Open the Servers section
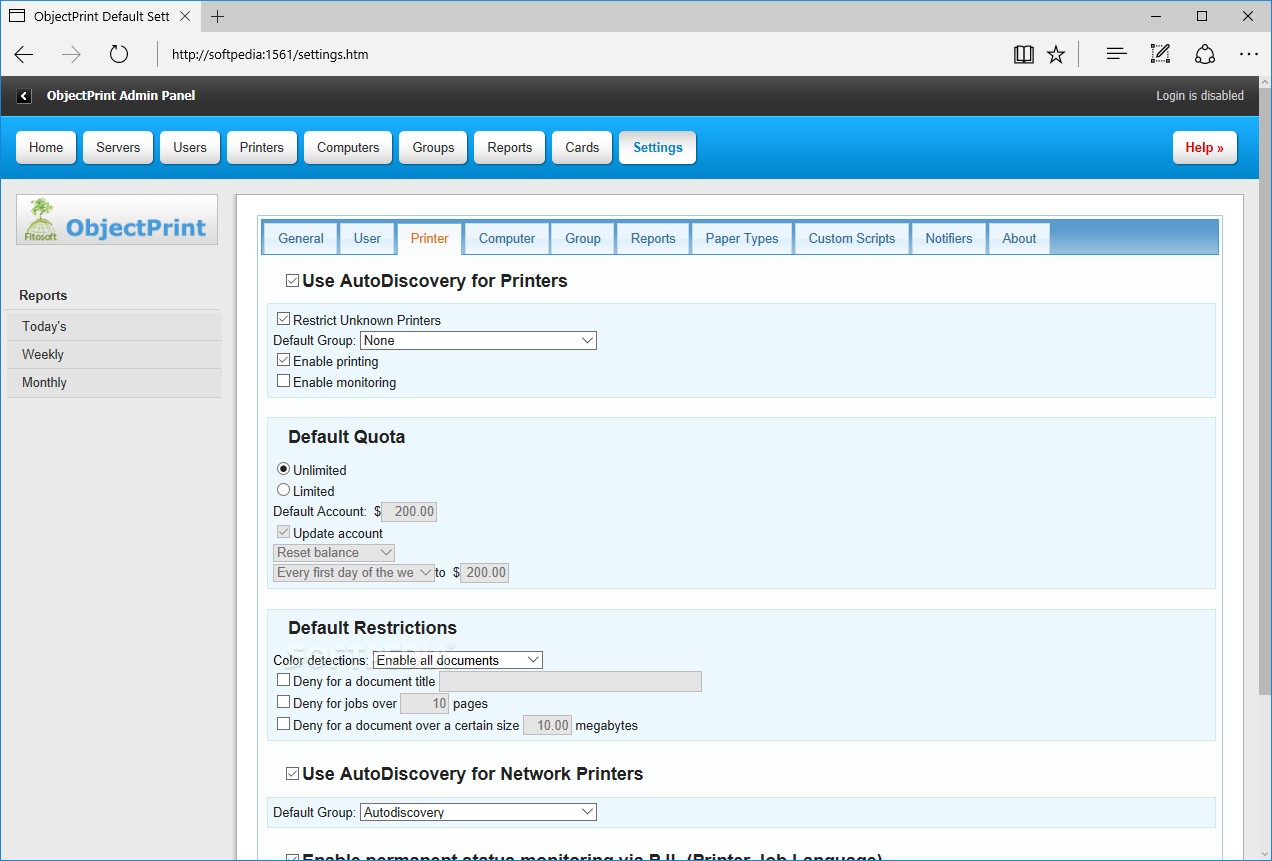 (x=118, y=147)
